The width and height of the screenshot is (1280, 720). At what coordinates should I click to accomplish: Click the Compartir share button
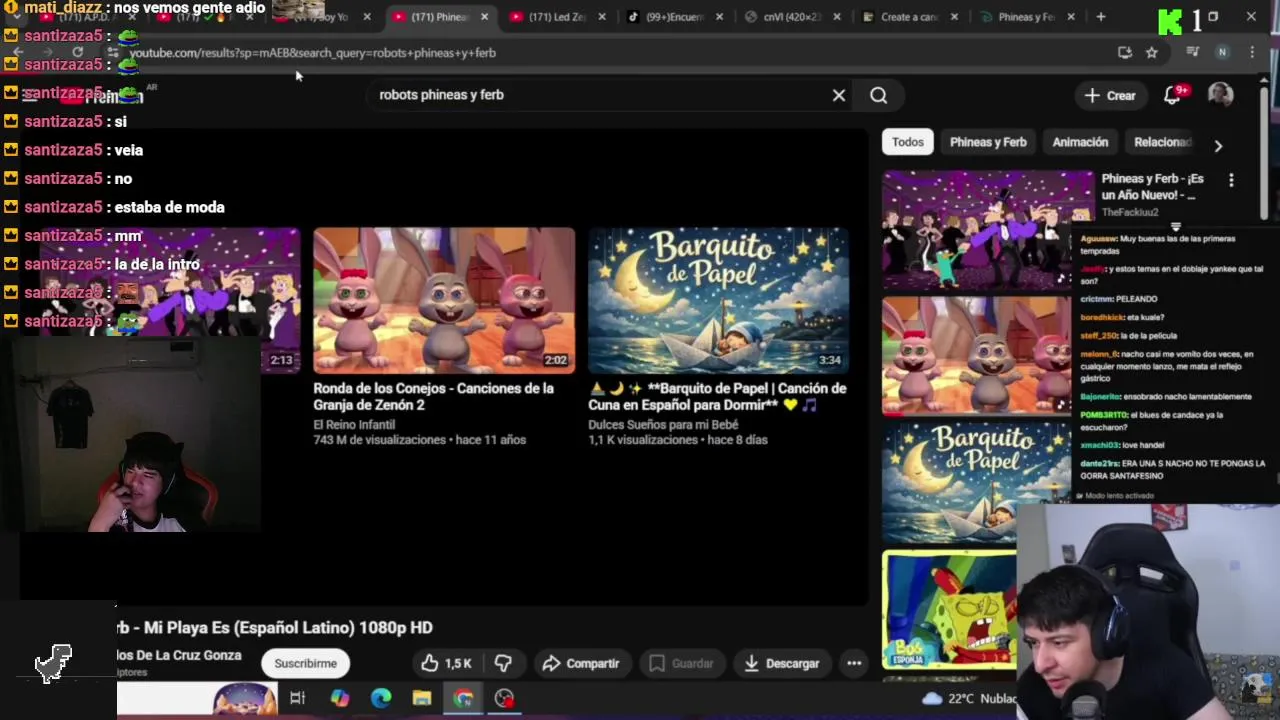(x=581, y=663)
